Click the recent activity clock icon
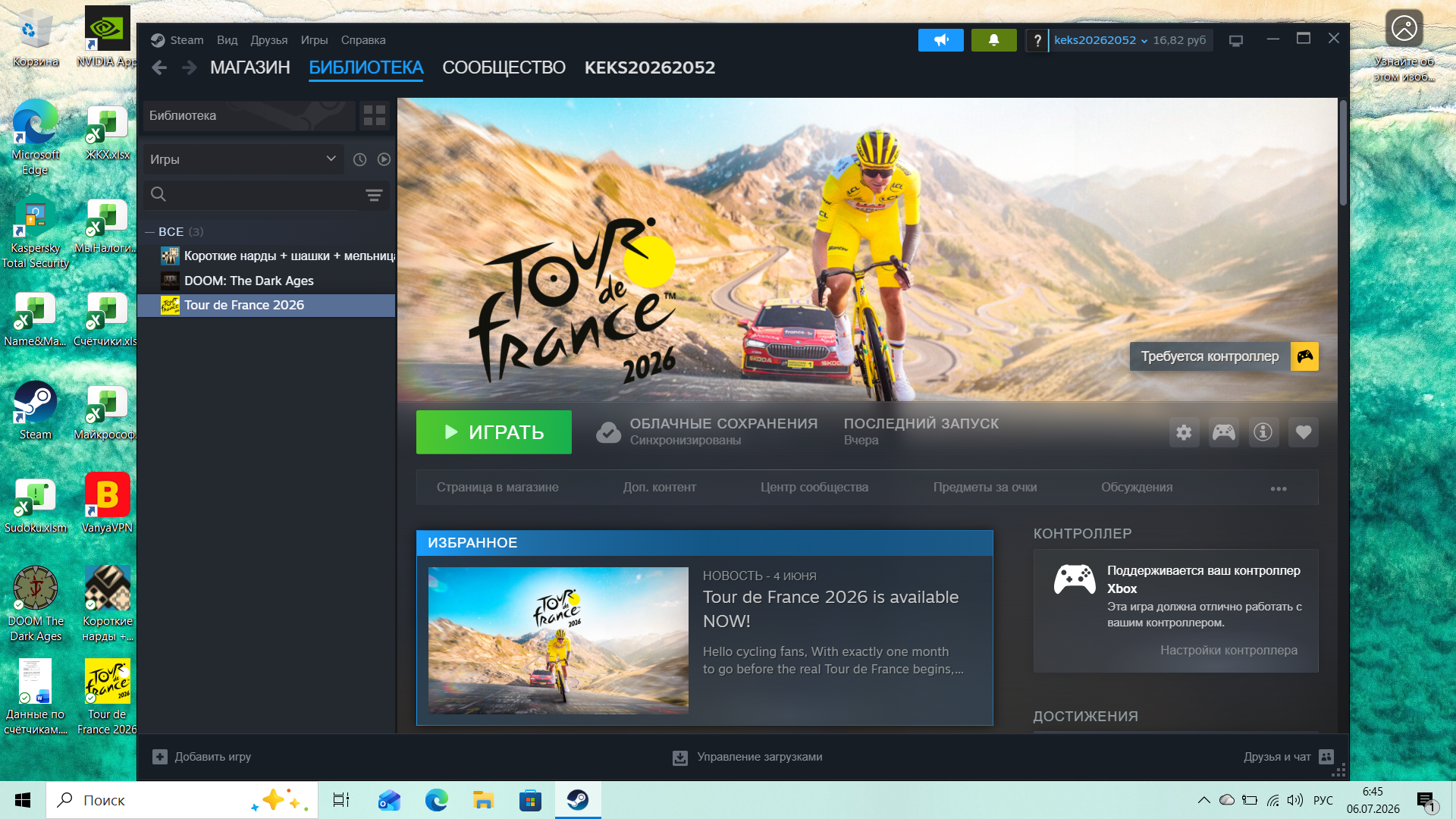Image resolution: width=1456 pixels, height=819 pixels. click(x=359, y=159)
